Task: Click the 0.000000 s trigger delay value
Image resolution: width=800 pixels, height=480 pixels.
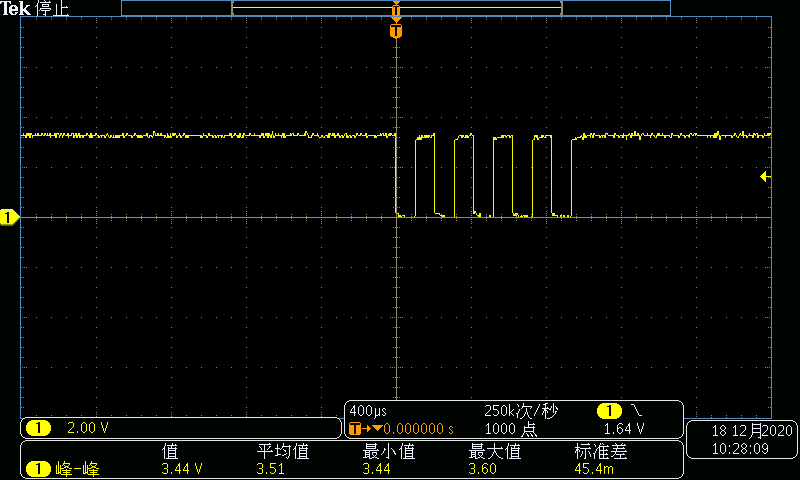Action: pos(418,429)
